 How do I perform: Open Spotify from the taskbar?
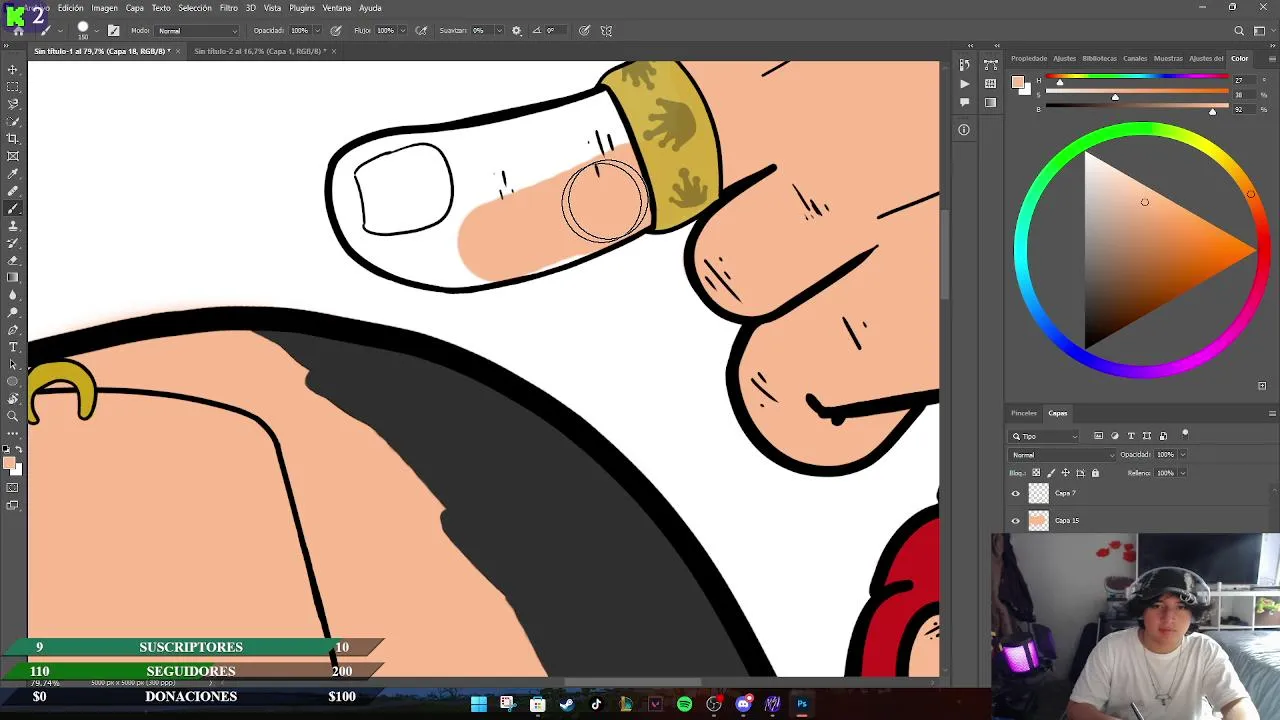coord(684,704)
